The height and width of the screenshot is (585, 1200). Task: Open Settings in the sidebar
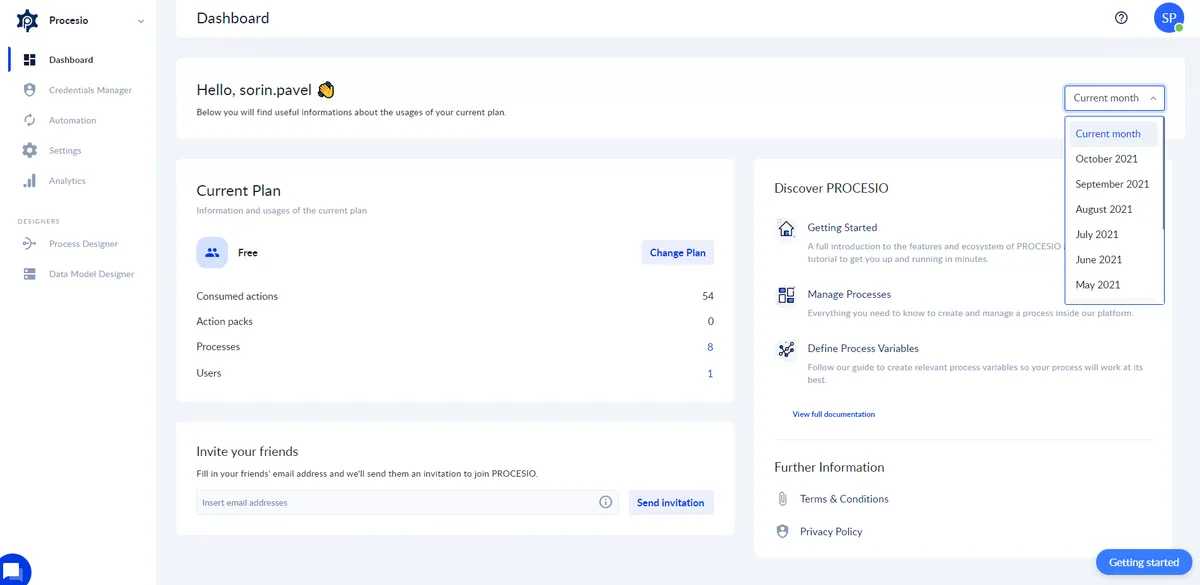click(x=65, y=150)
